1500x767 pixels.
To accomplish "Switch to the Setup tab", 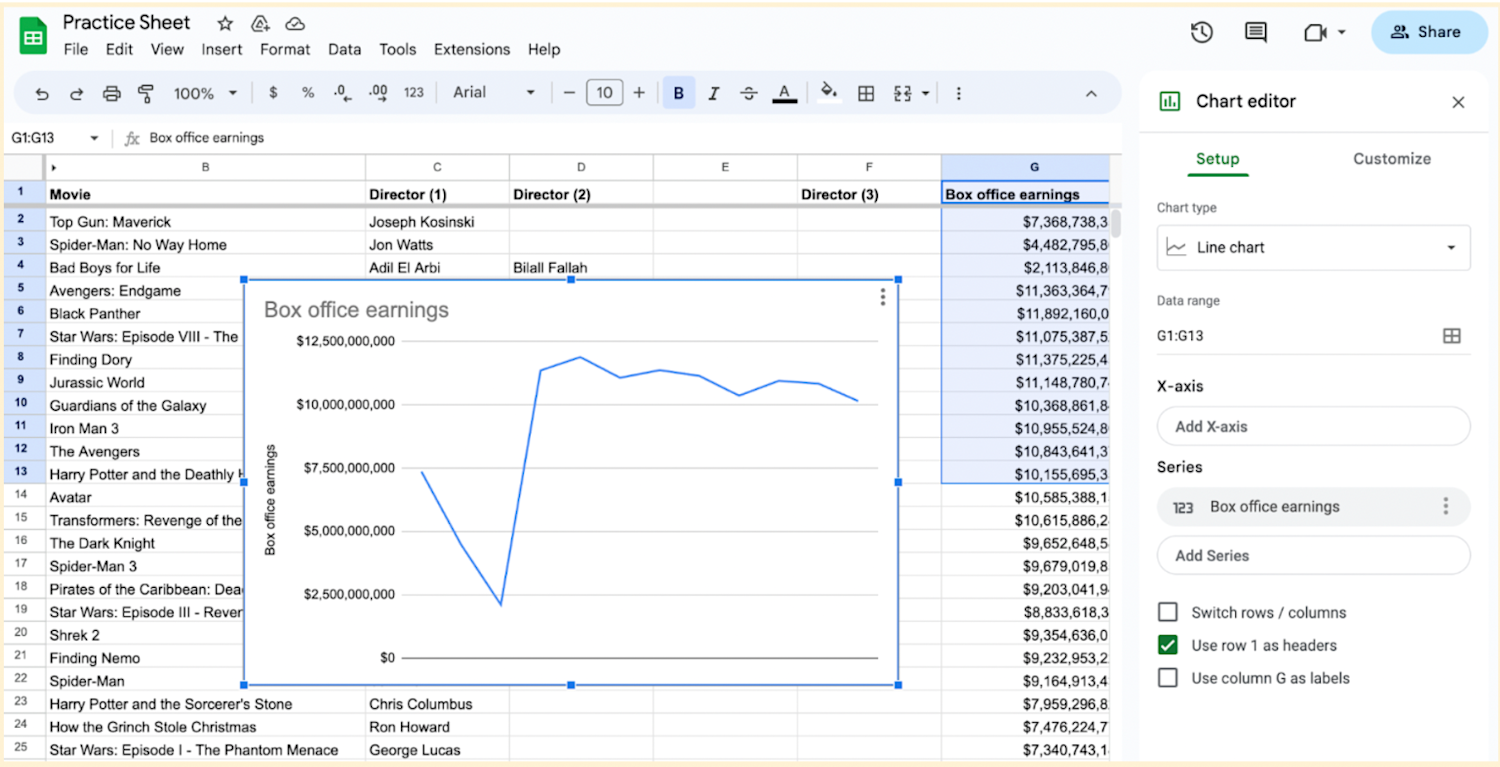I will (x=1217, y=159).
